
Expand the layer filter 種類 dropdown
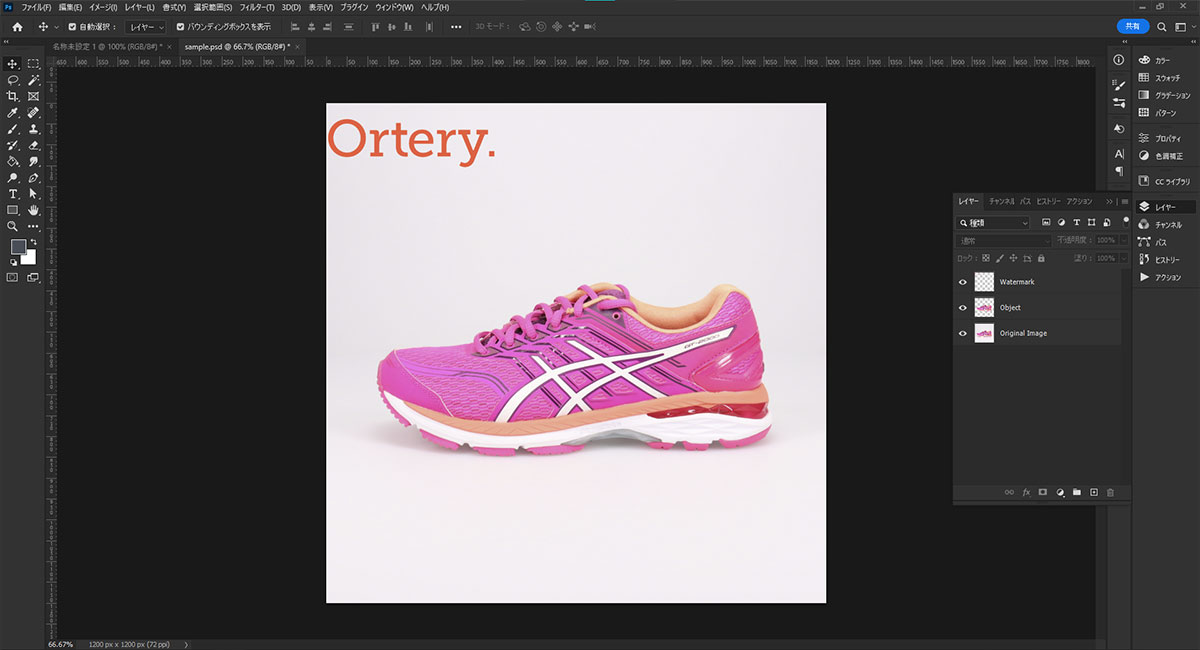[994, 223]
